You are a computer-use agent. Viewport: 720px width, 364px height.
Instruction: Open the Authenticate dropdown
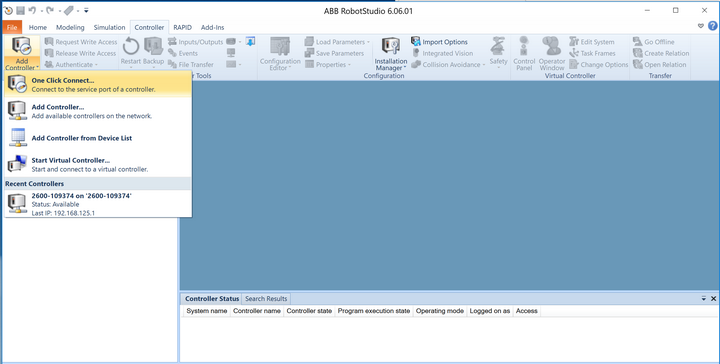click(x=72, y=65)
